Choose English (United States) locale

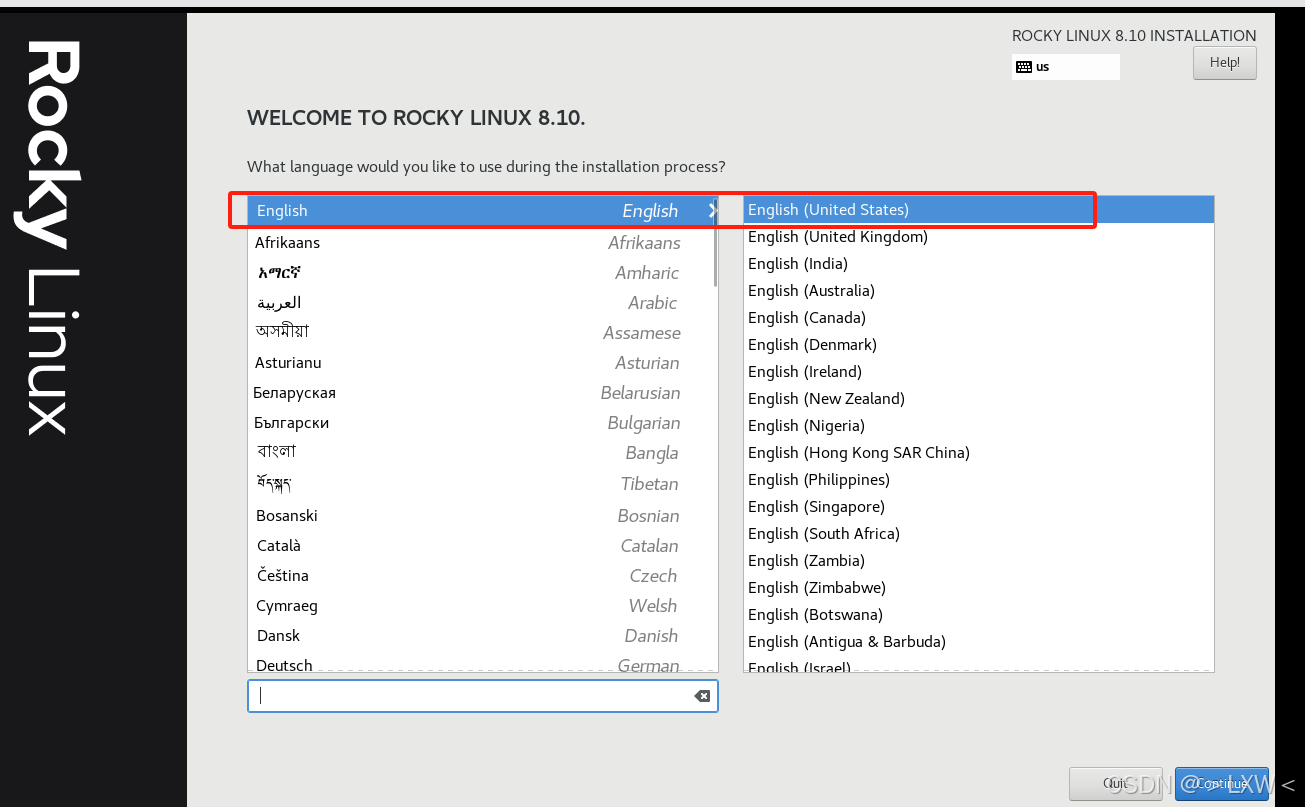point(978,210)
